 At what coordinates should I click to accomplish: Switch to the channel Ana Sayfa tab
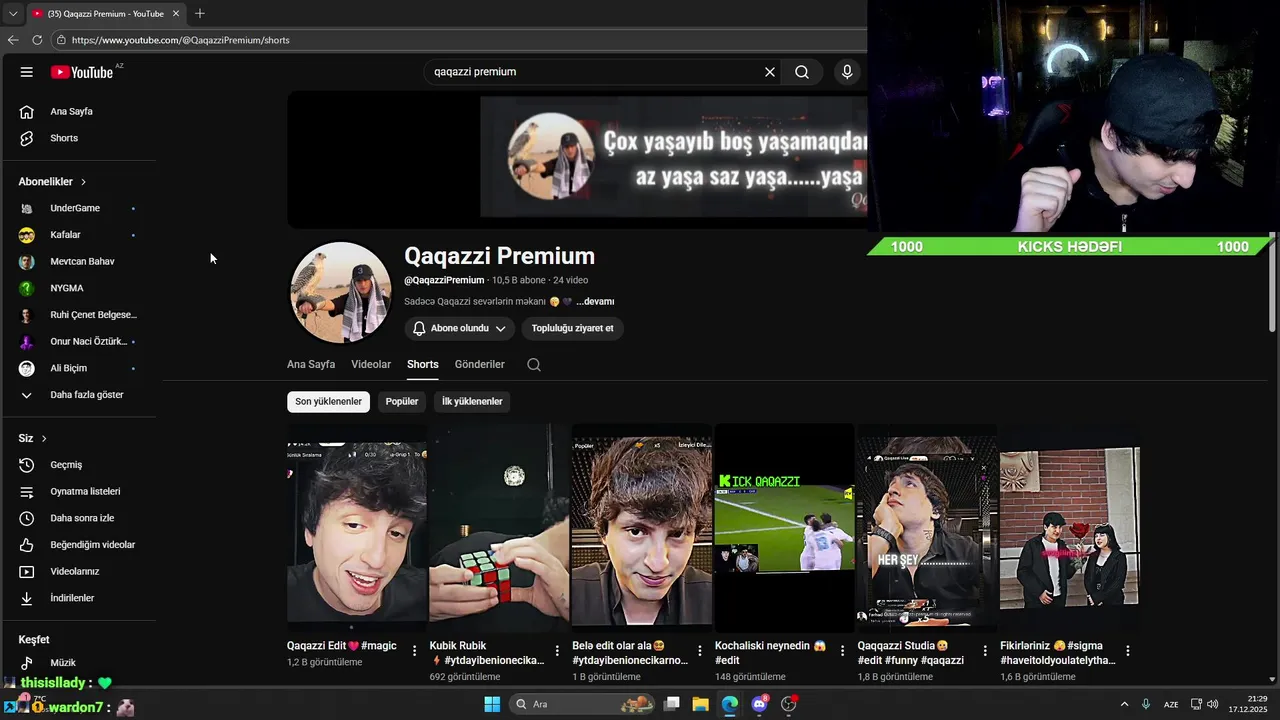click(311, 364)
